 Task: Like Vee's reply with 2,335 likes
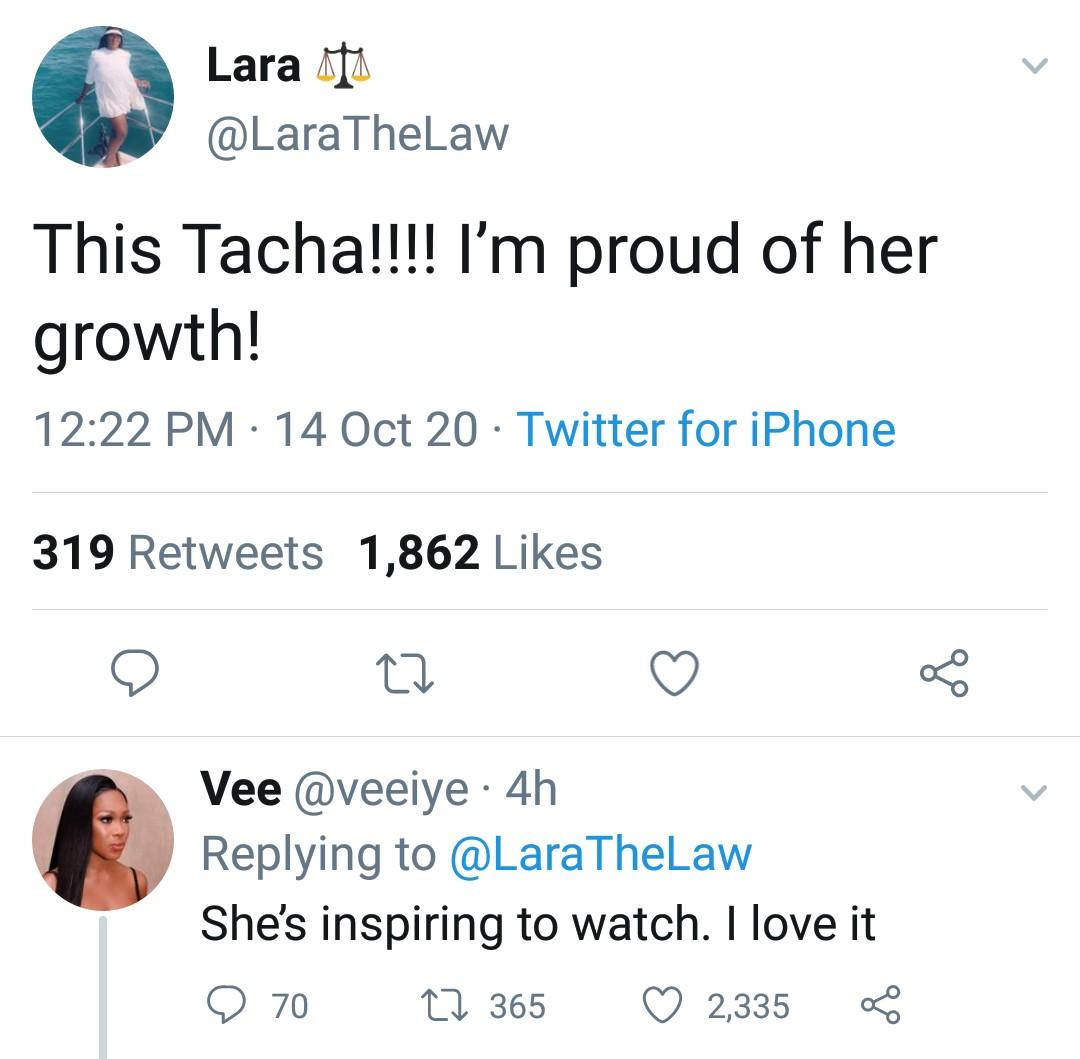point(660,1005)
